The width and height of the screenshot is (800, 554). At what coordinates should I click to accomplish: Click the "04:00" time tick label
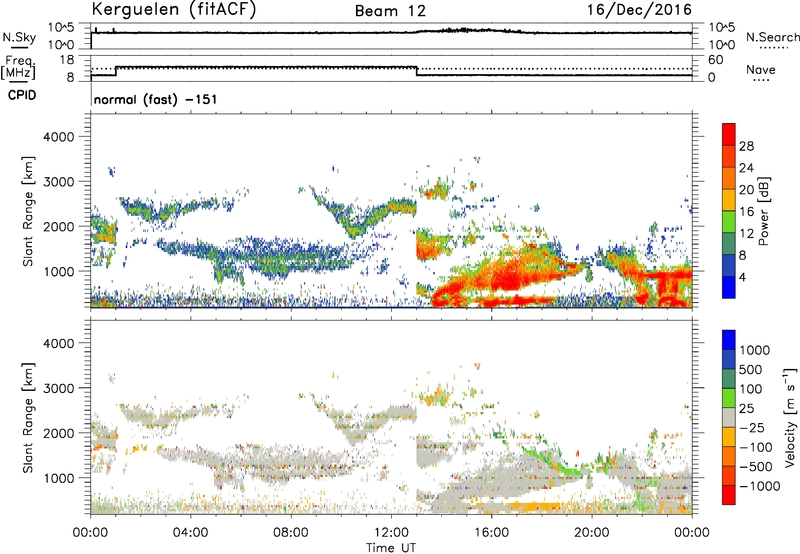point(190,533)
